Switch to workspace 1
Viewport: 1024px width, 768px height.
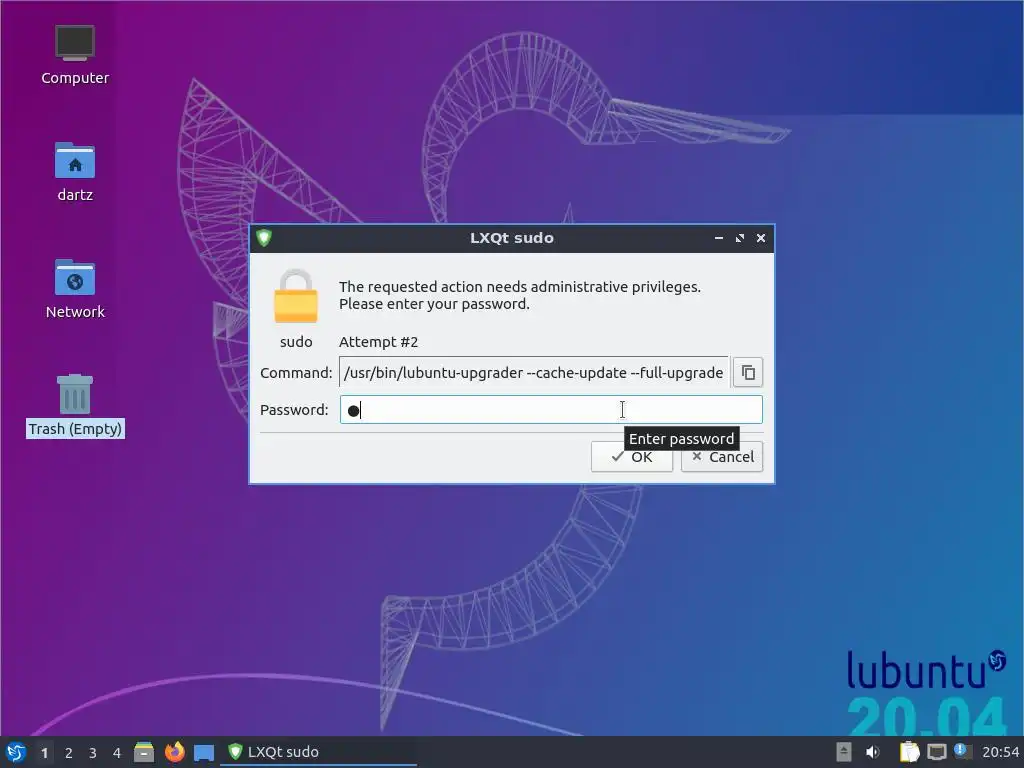44,753
